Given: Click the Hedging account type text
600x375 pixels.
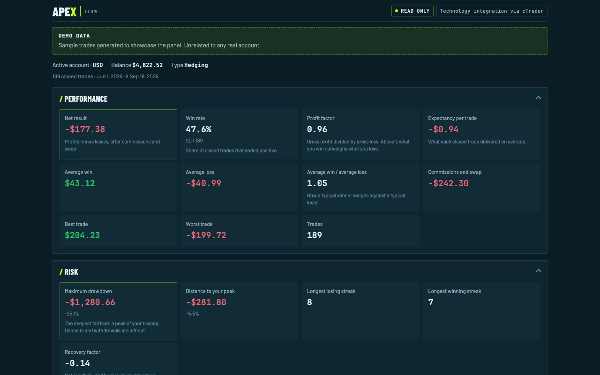Looking at the screenshot, I should [196, 65].
